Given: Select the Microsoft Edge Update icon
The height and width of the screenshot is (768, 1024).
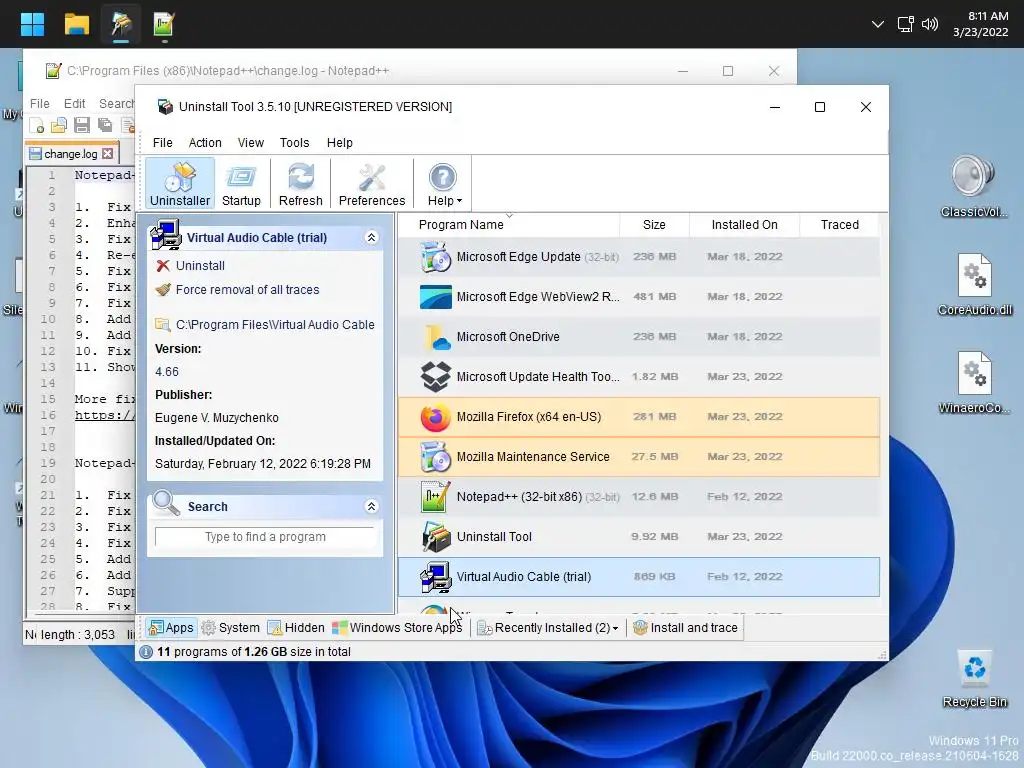Looking at the screenshot, I should click(436, 257).
